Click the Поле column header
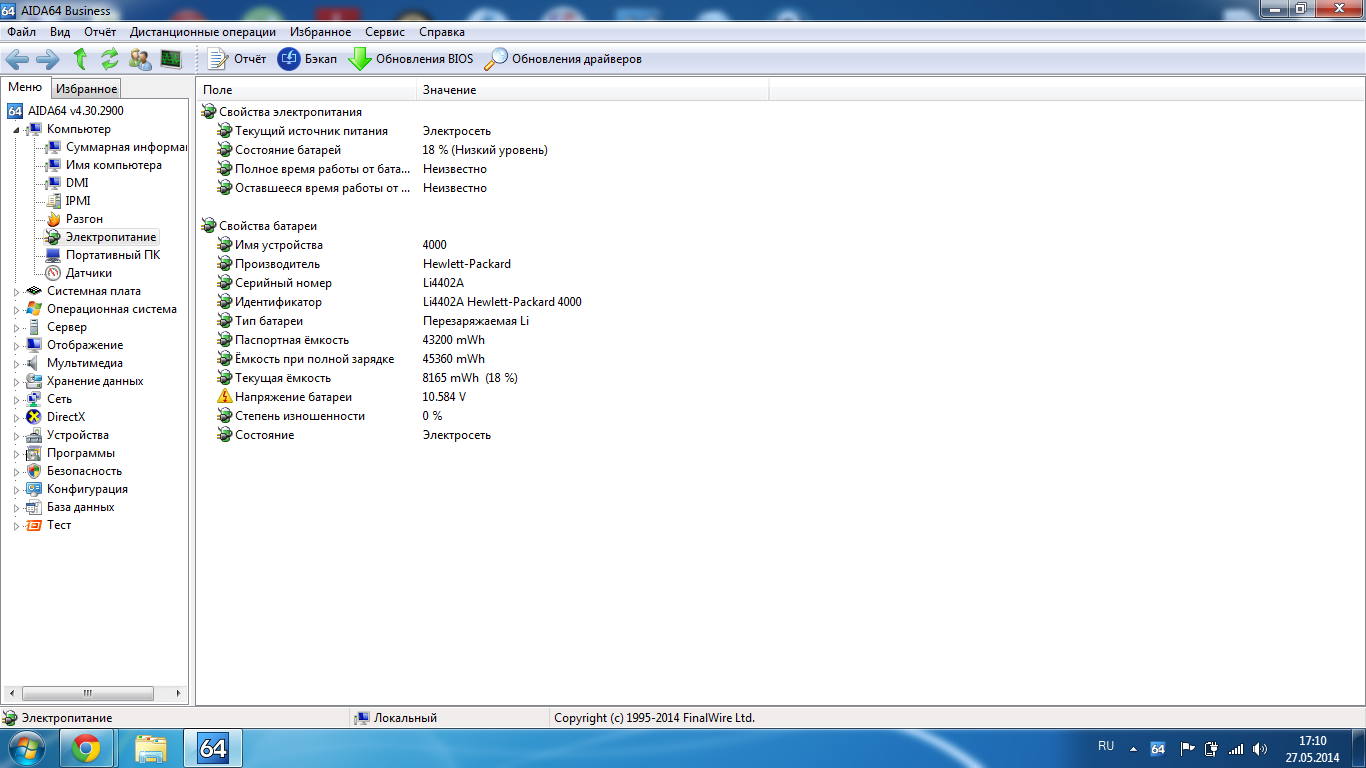1366x768 pixels. tap(307, 90)
